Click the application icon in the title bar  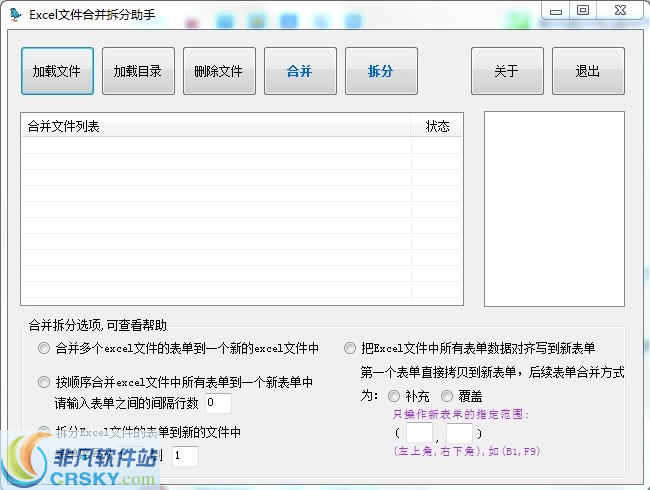point(15,15)
